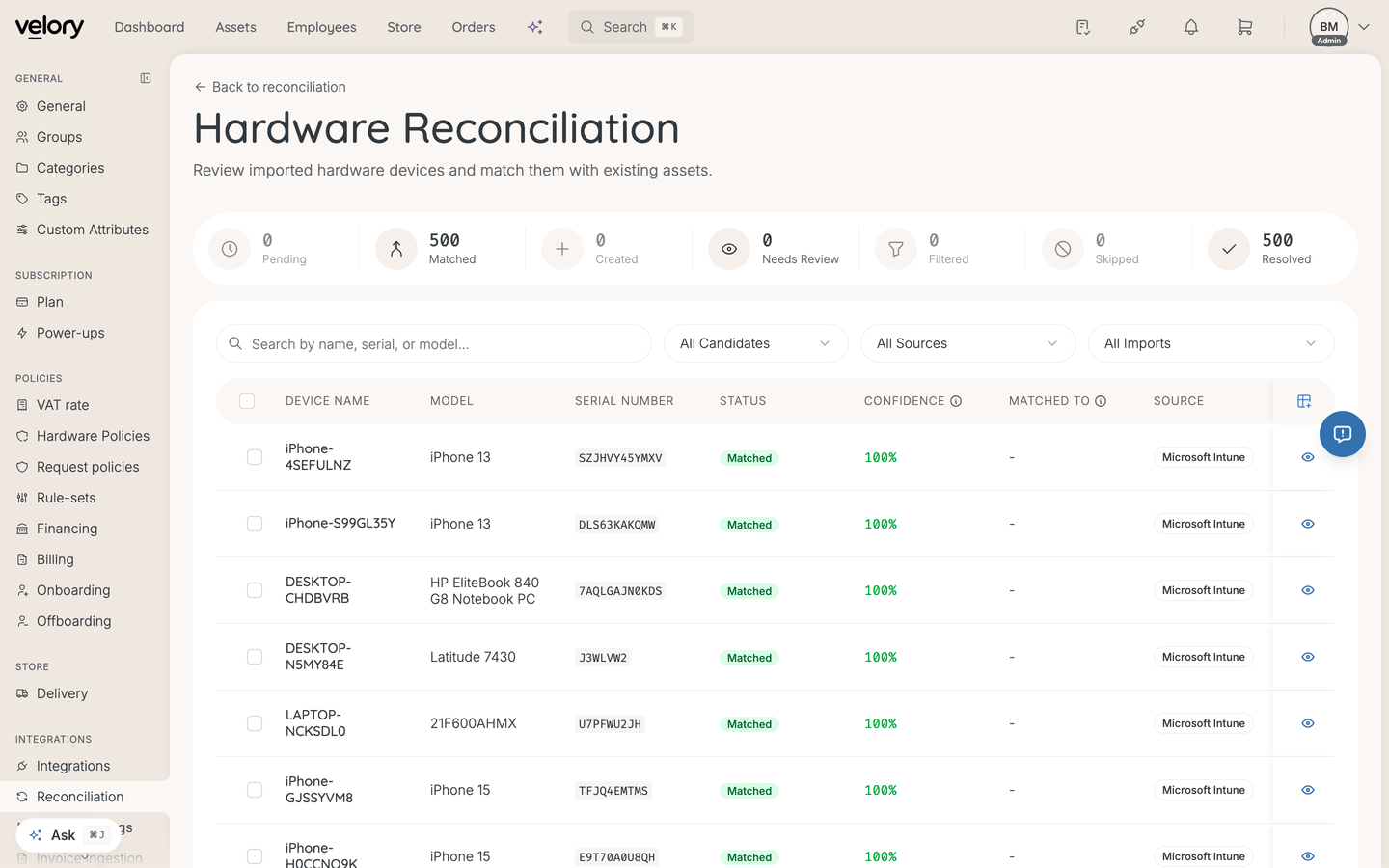
Task: Sort by the Device Name column header
Action: 328,401
